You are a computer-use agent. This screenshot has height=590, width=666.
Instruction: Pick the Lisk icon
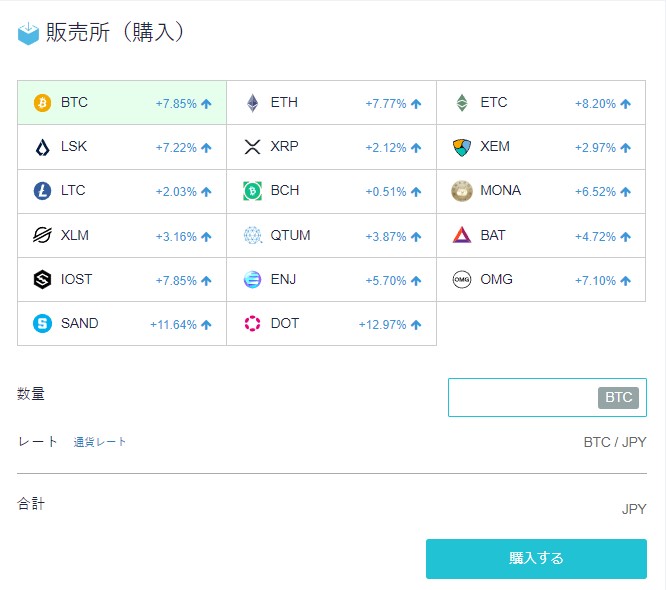pos(42,147)
